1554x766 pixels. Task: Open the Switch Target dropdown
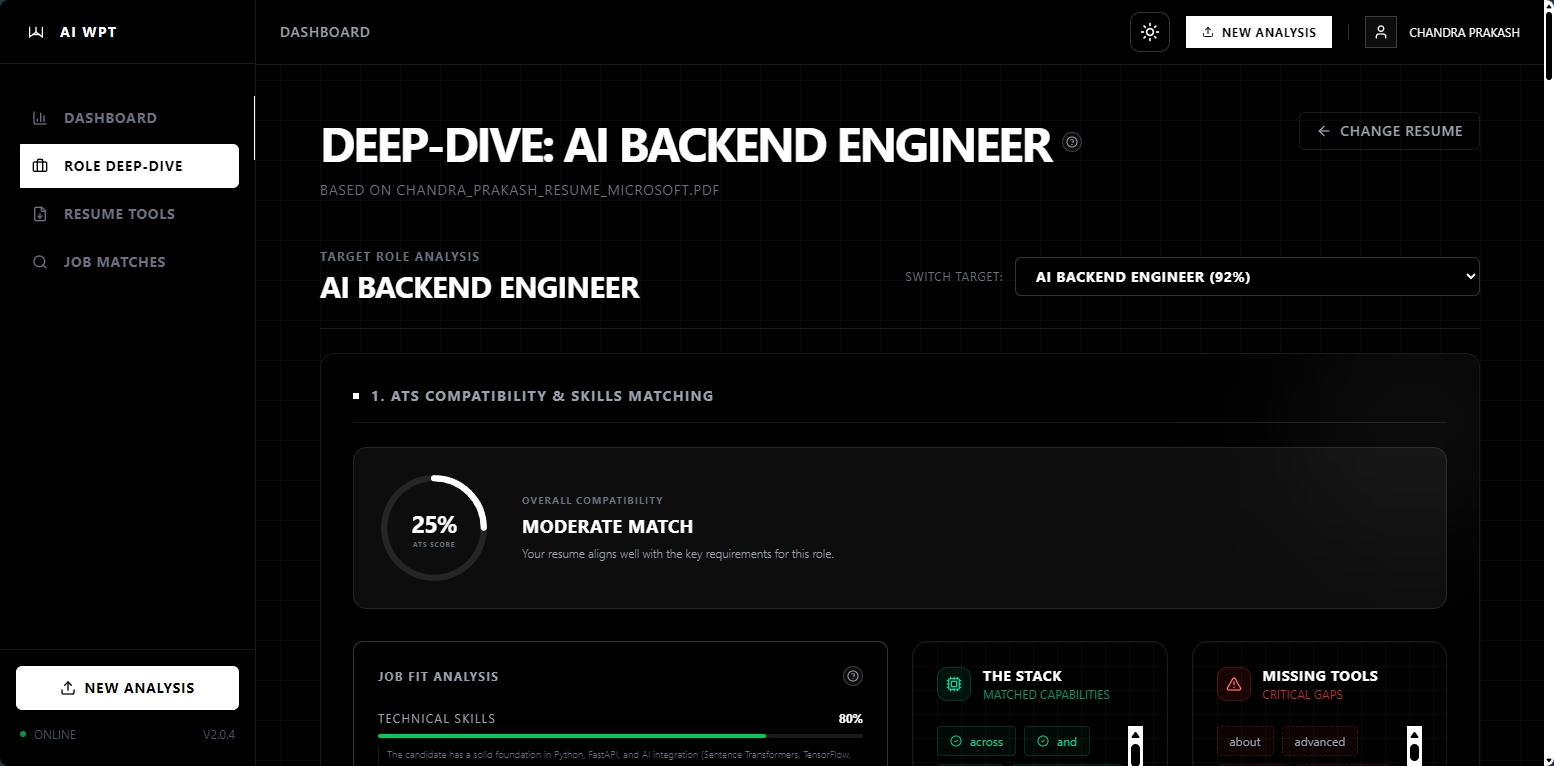pyautogui.click(x=1247, y=277)
